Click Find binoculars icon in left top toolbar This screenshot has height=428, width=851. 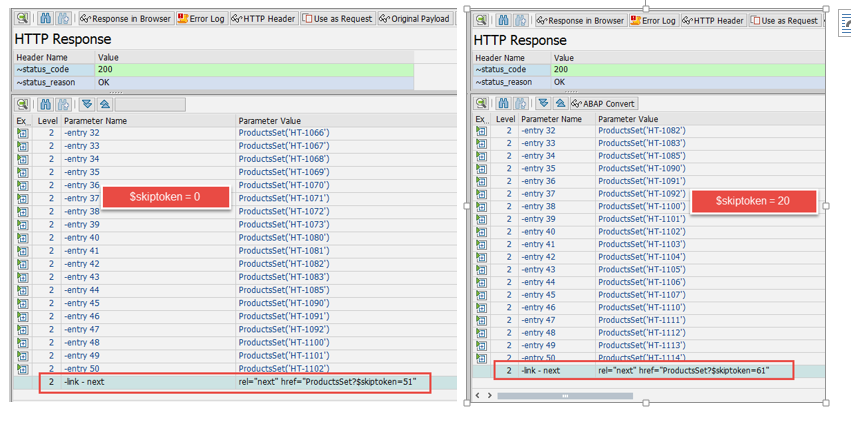[x=42, y=19]
